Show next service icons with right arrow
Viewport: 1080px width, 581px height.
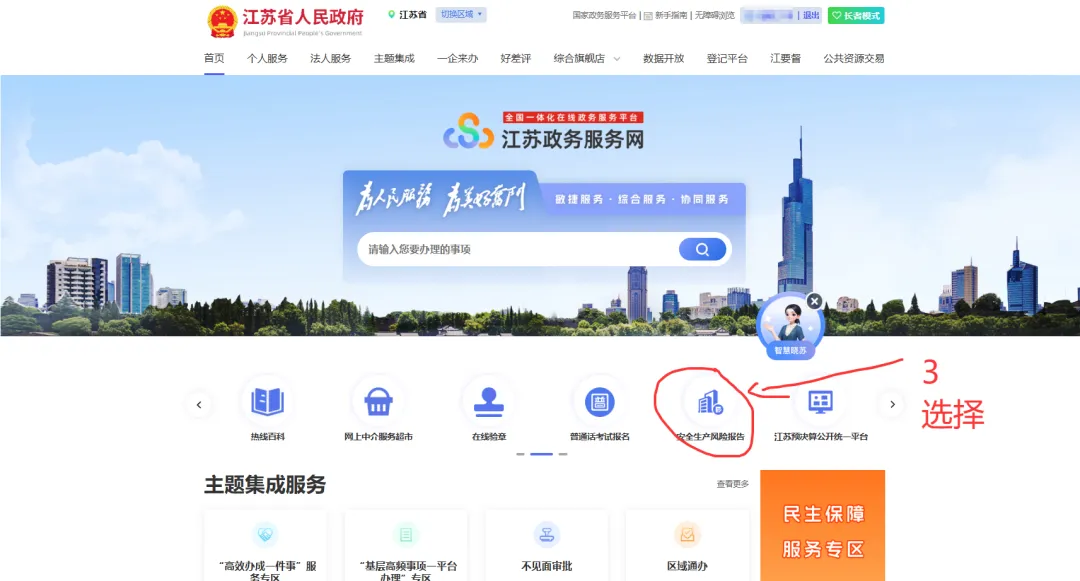point(892,405)
